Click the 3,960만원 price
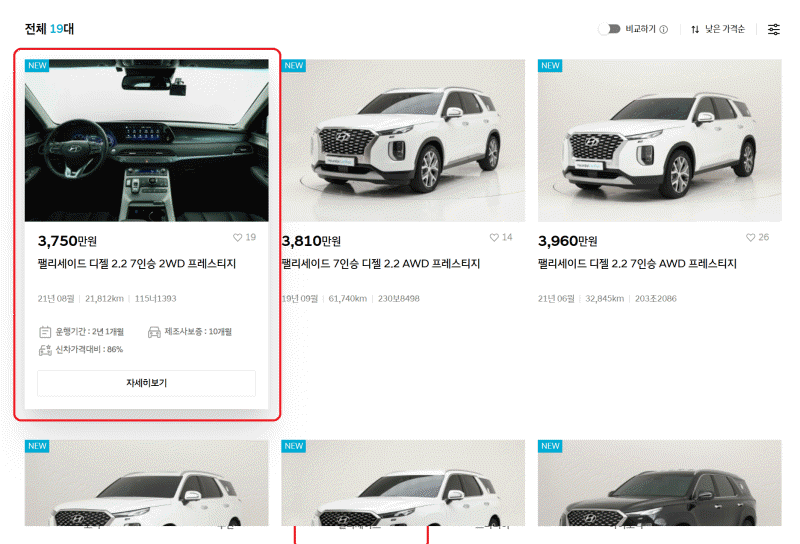Viewport: 800px width, 544px height. (x=568, y=241)
